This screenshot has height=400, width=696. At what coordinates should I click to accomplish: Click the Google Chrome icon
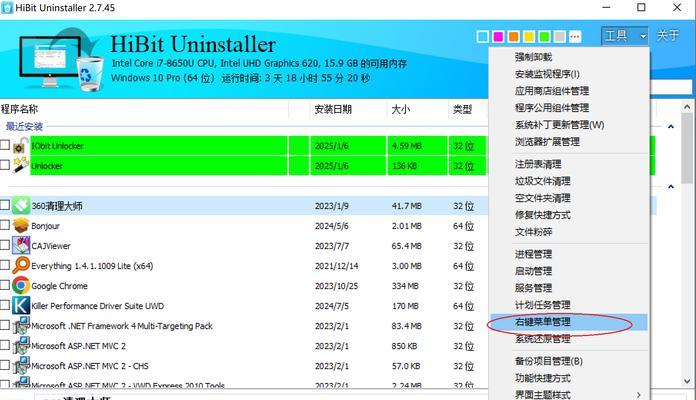21,285
